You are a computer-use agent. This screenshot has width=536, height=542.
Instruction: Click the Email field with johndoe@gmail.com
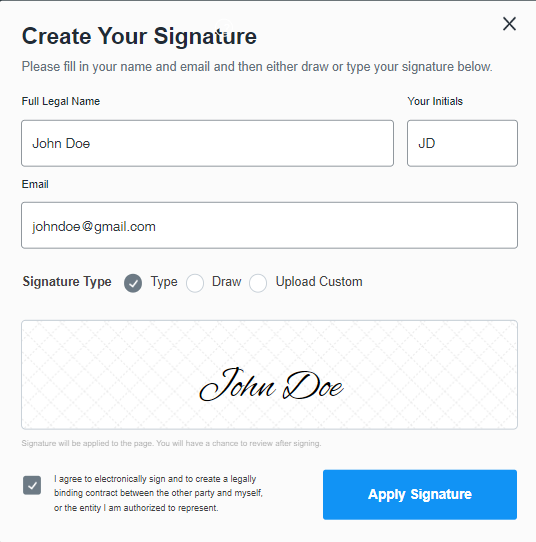click(x=269, y=225)
